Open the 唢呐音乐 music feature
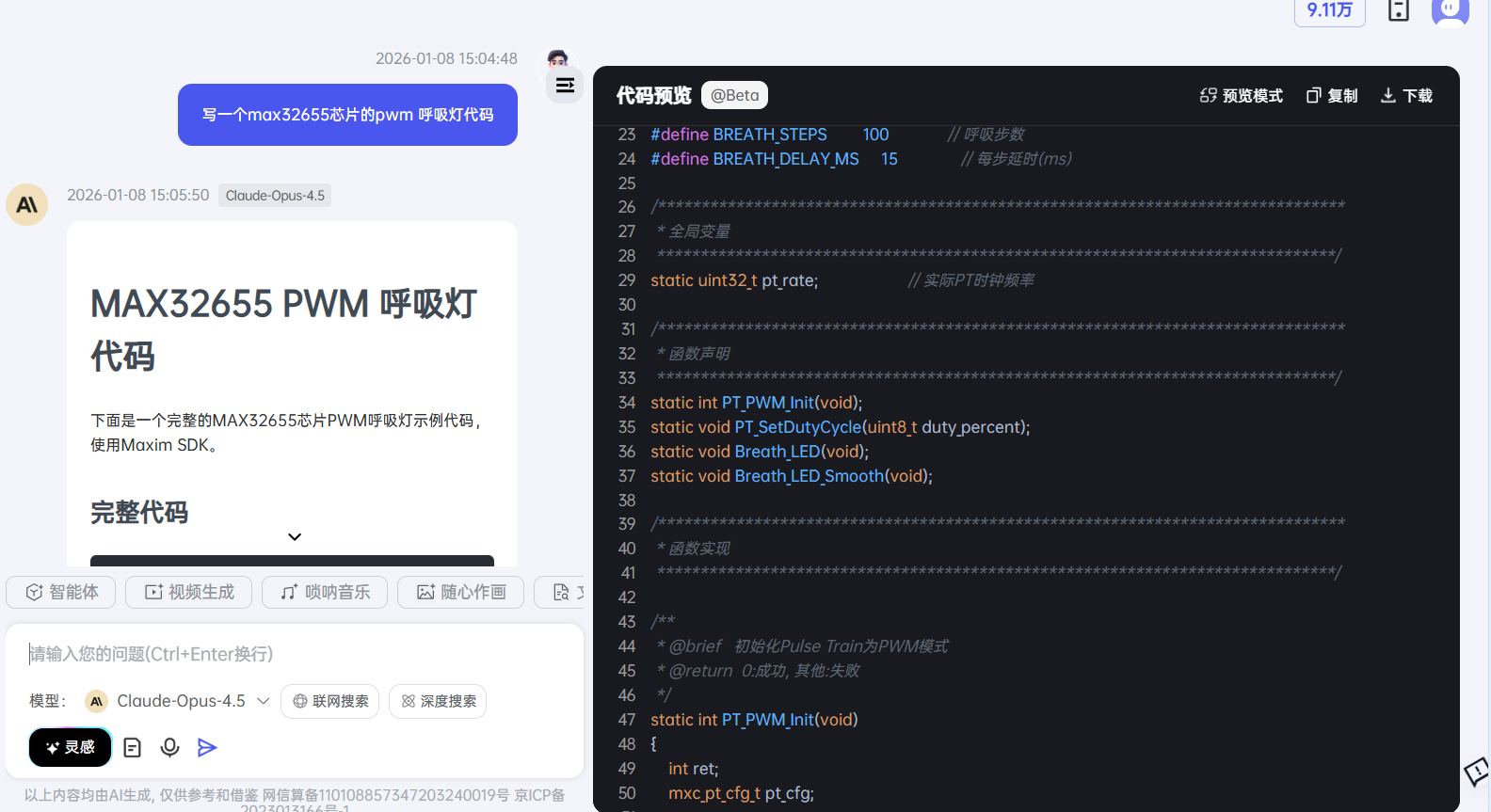Screen dimensions: 1491x812 [325, 592]
